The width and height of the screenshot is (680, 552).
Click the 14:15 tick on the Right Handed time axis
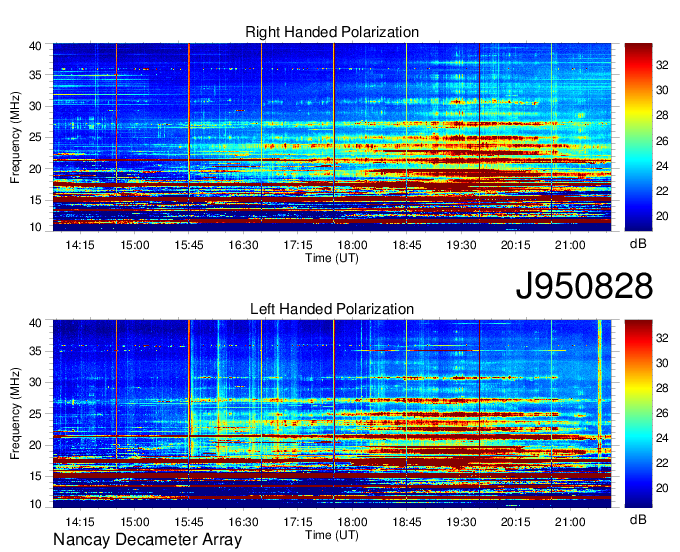tap(80, 245)
